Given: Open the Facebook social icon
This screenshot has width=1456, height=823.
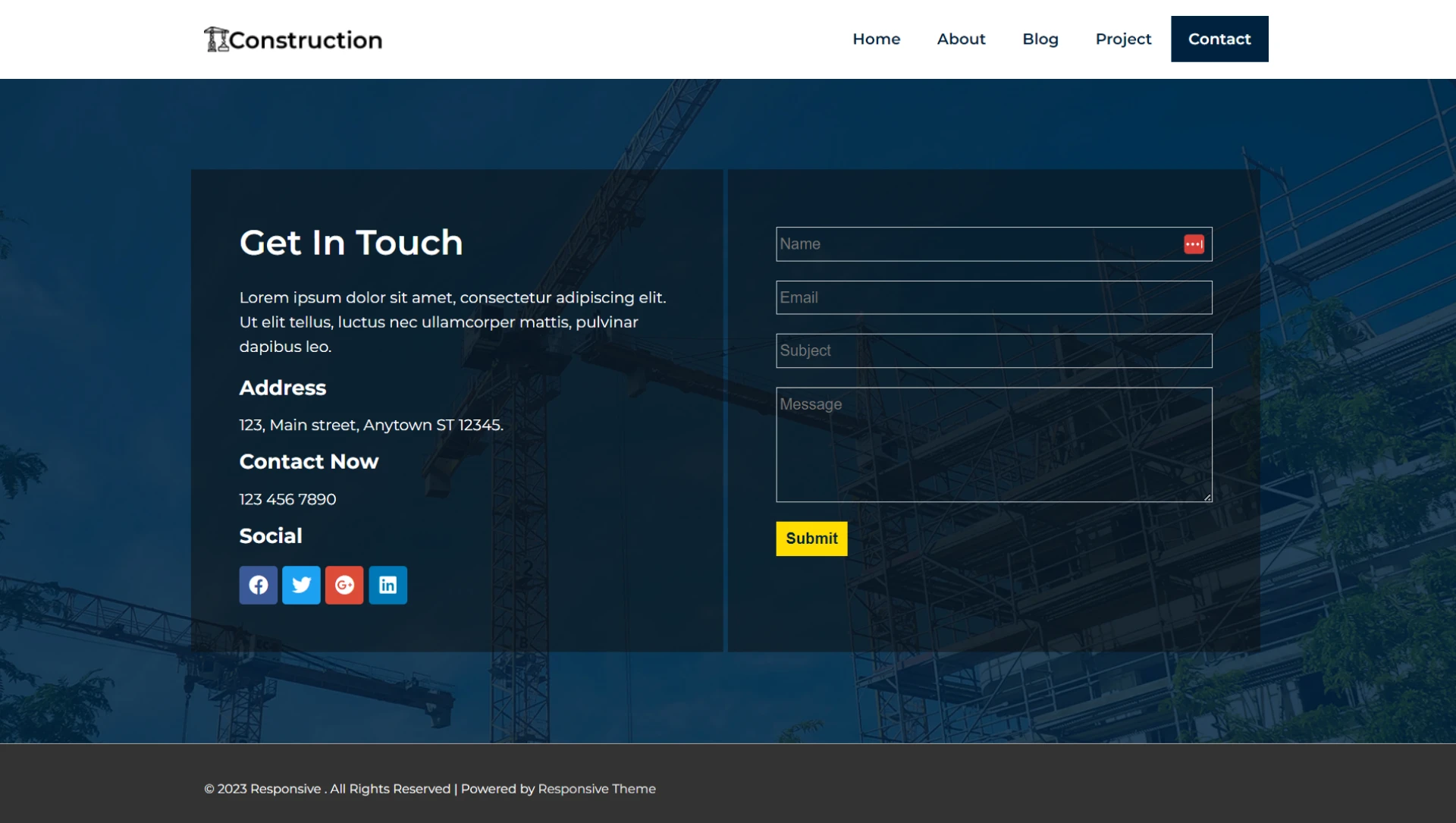Looking at the screenshot, I should [258, 585].
